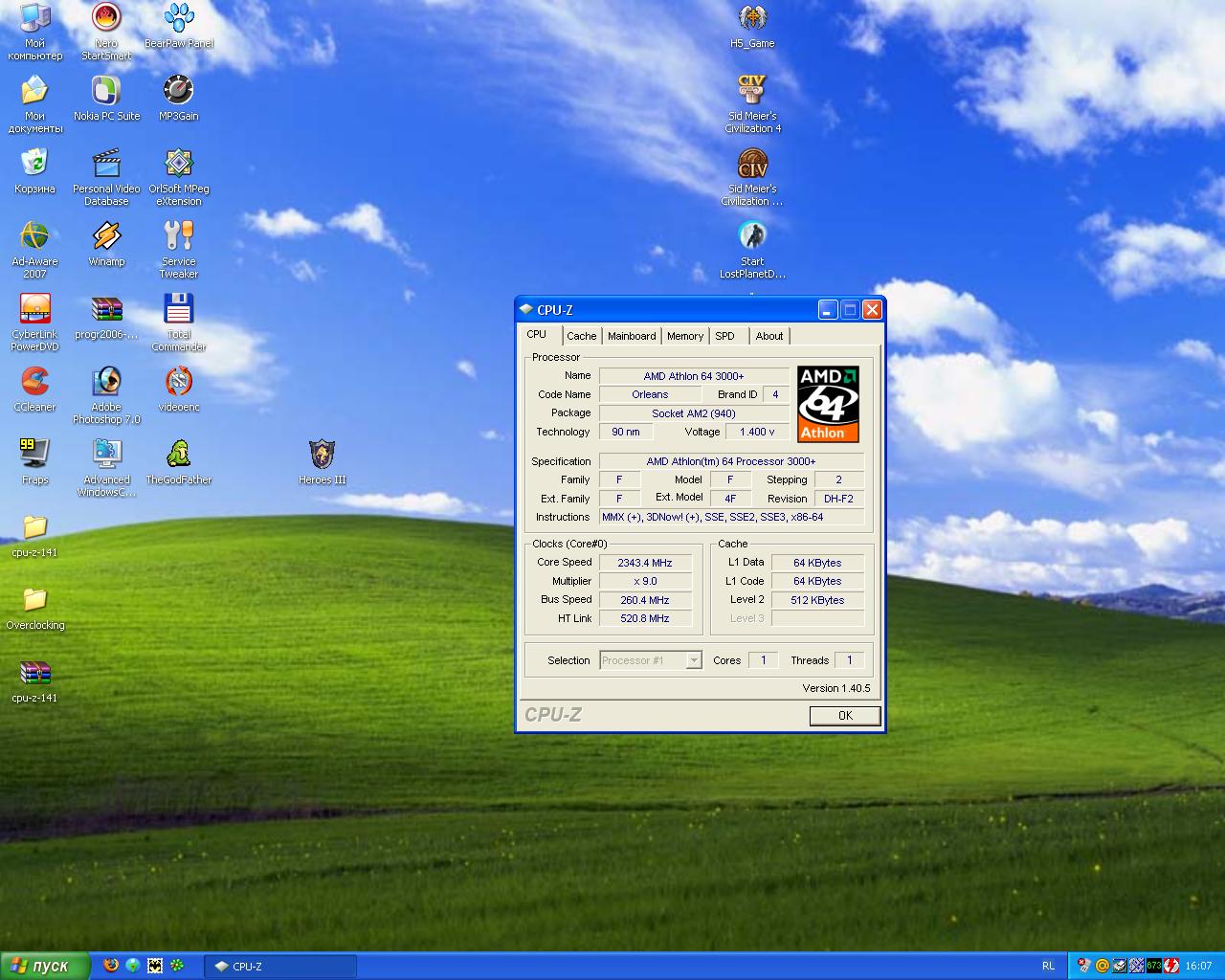Launch Ad-Aware 2007 shortcut
This screenshot has height=980, width=1225.
[34, 249]
